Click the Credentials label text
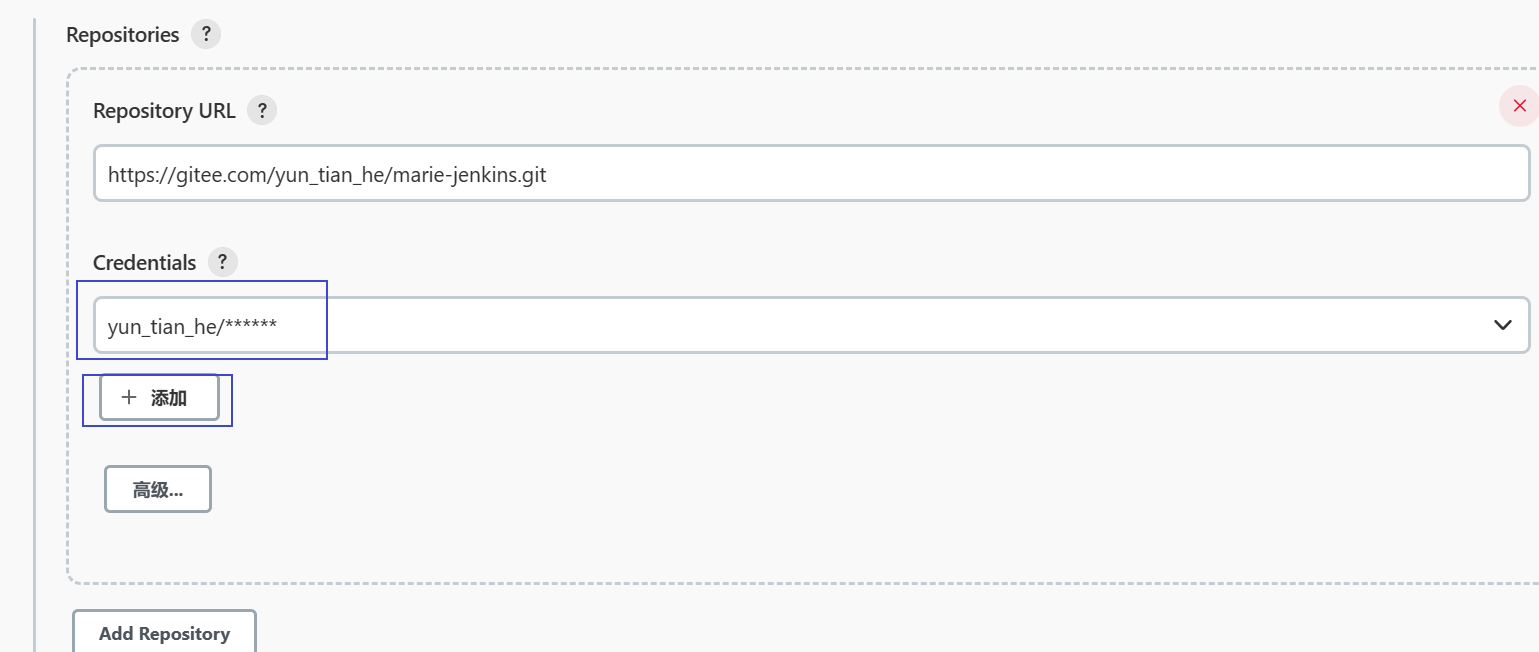1539x652 pixels. (x=144, y=263)
